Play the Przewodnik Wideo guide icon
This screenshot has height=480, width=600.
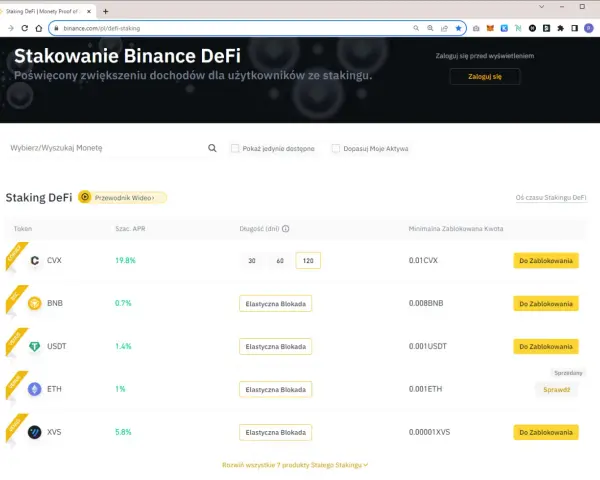(x=85, y=197)
